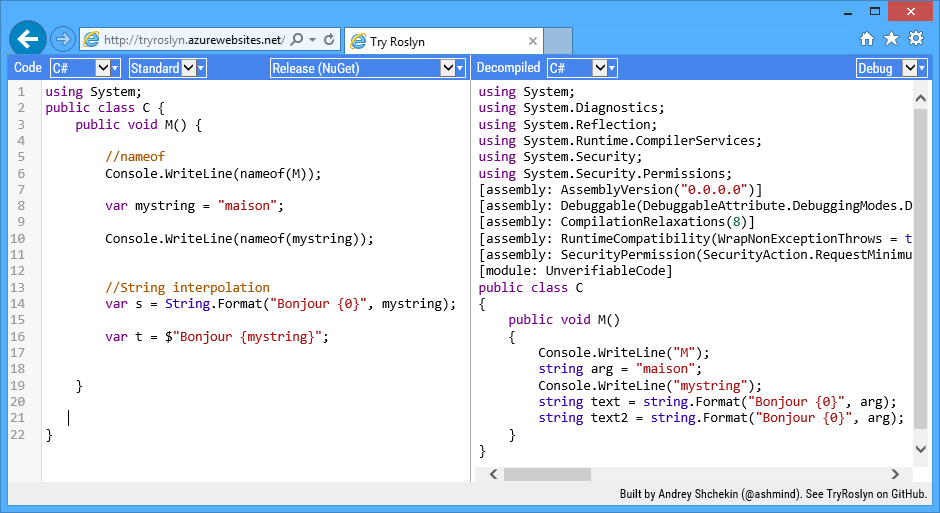940x513 pixels.
Task: Click the search magnifier in address bar
Action: [x=297, y=40]
